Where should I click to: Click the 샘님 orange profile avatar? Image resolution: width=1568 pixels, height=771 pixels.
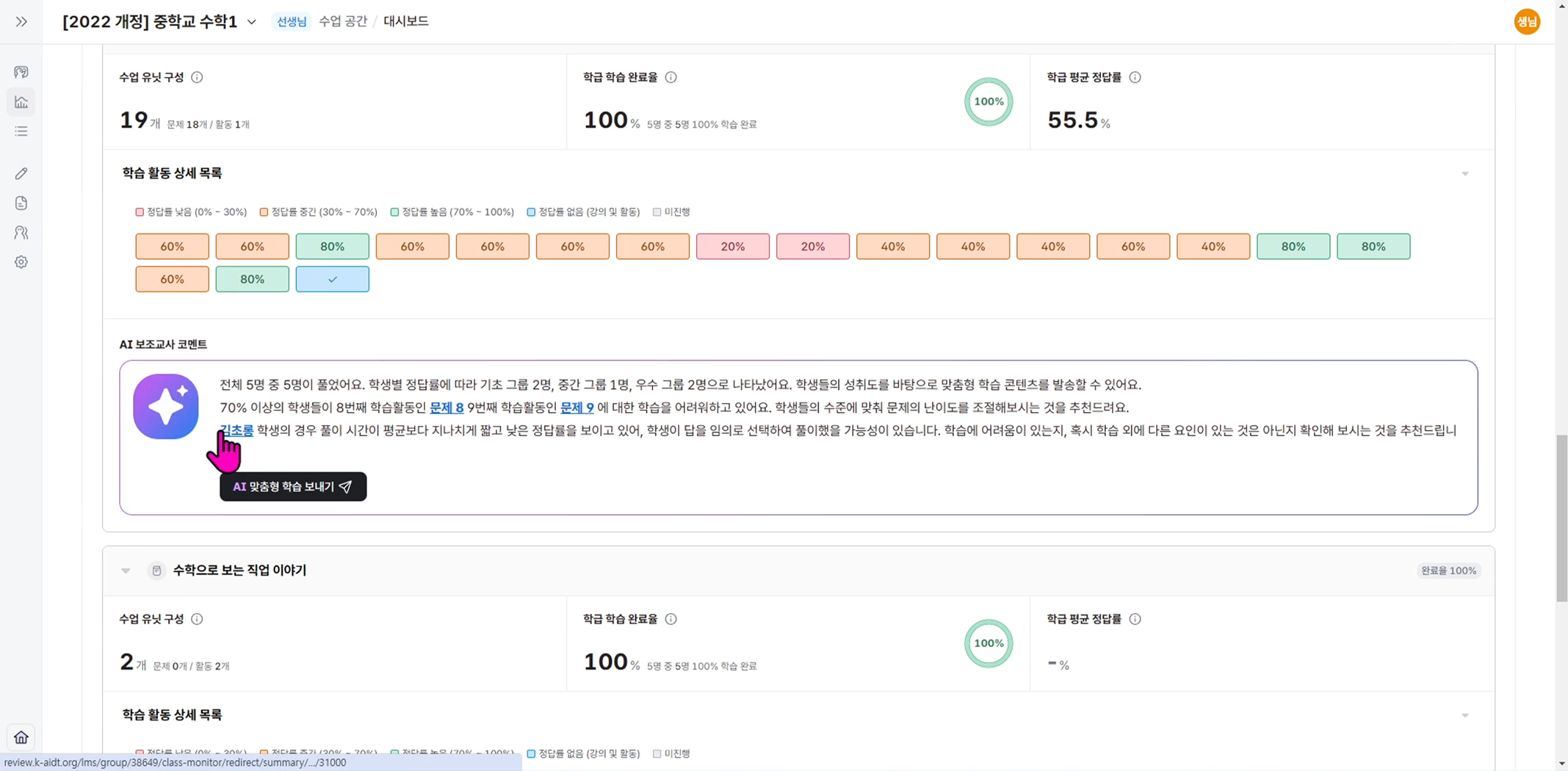1527,21
